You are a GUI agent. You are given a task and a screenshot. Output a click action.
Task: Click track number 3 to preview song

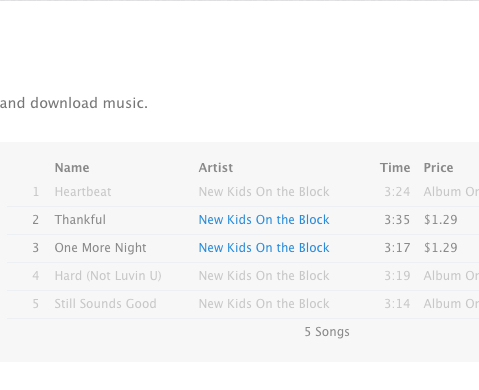(35, 248)
